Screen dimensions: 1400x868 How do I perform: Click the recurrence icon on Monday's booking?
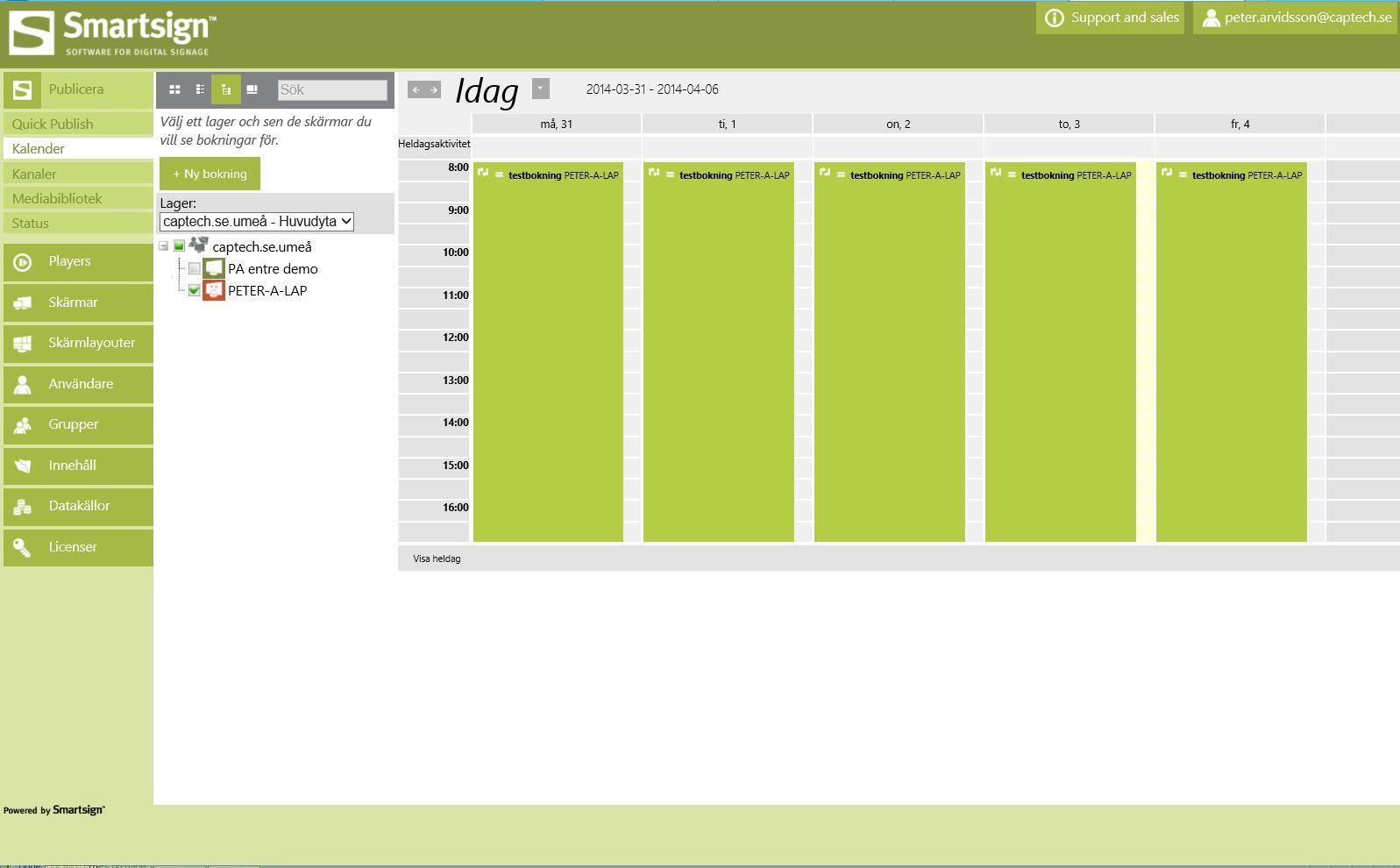point(483,173)
